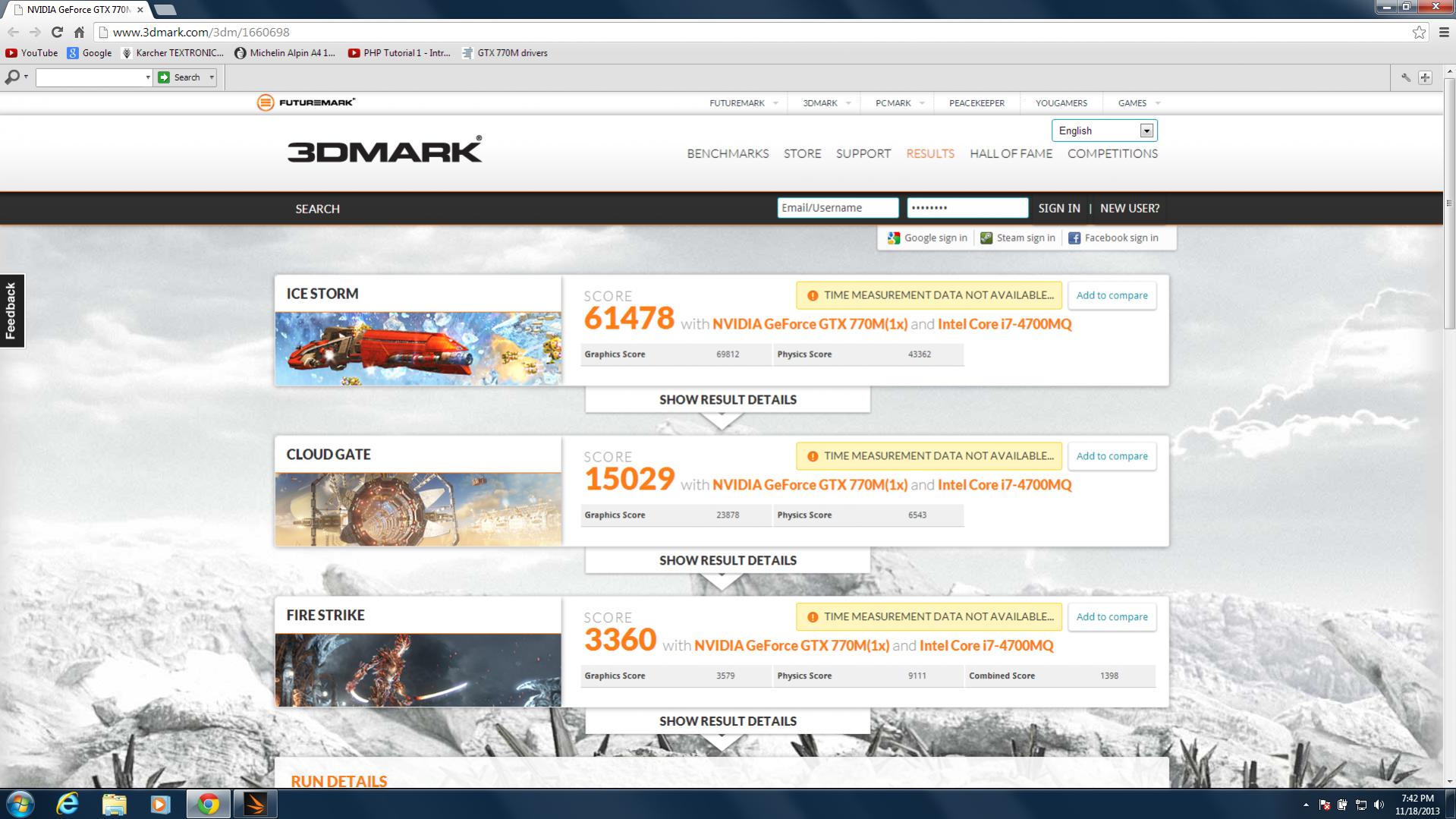The image size is (1456, 819).
Task: Open the GTX 770M drivers bookmark
Action: click(x=505, y=53)
